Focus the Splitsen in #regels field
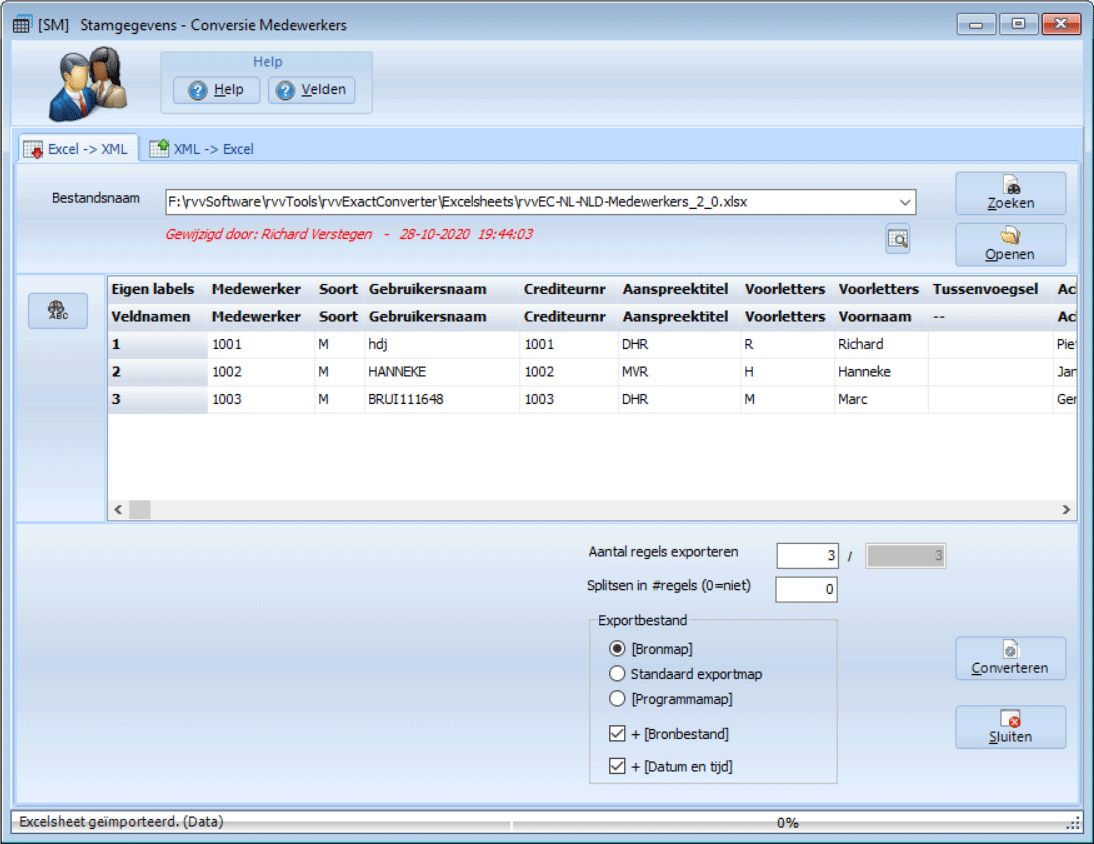1094x844 pixels. pos(806,590)
